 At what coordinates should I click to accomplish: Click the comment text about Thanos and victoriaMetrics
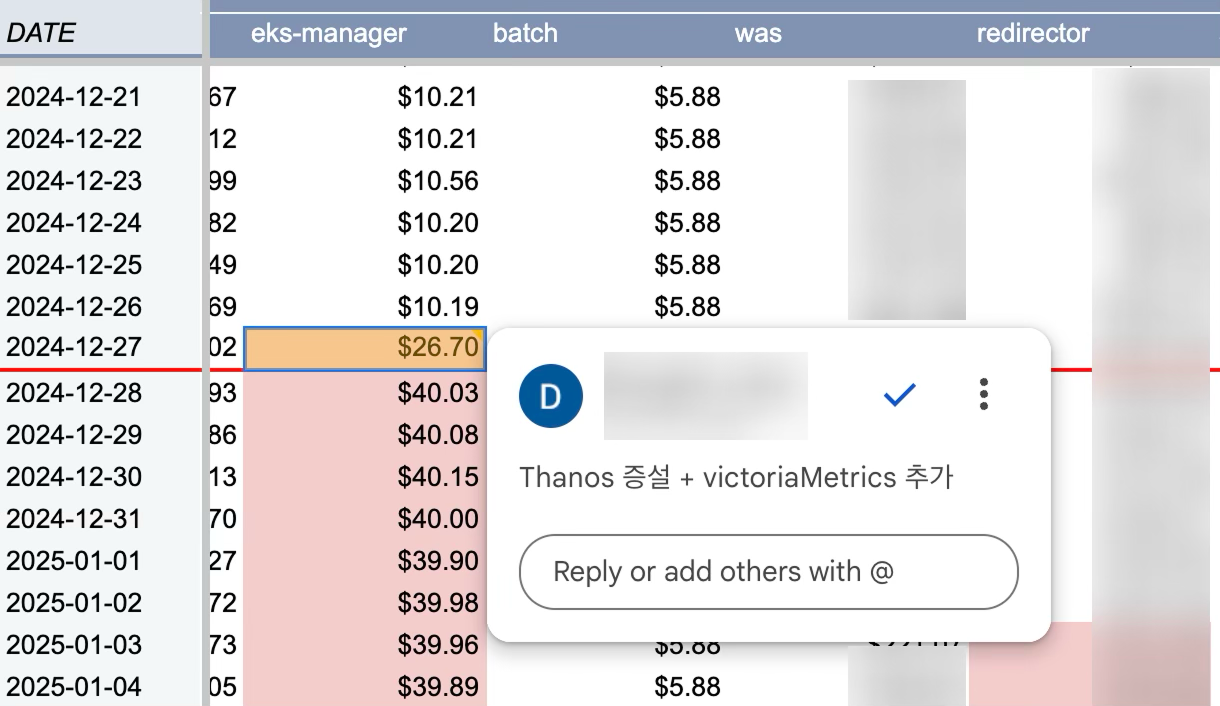point(737,477)
